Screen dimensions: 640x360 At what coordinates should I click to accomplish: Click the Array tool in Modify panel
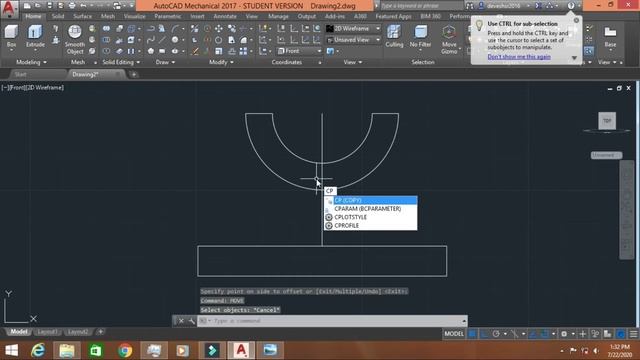click(243, 51)
